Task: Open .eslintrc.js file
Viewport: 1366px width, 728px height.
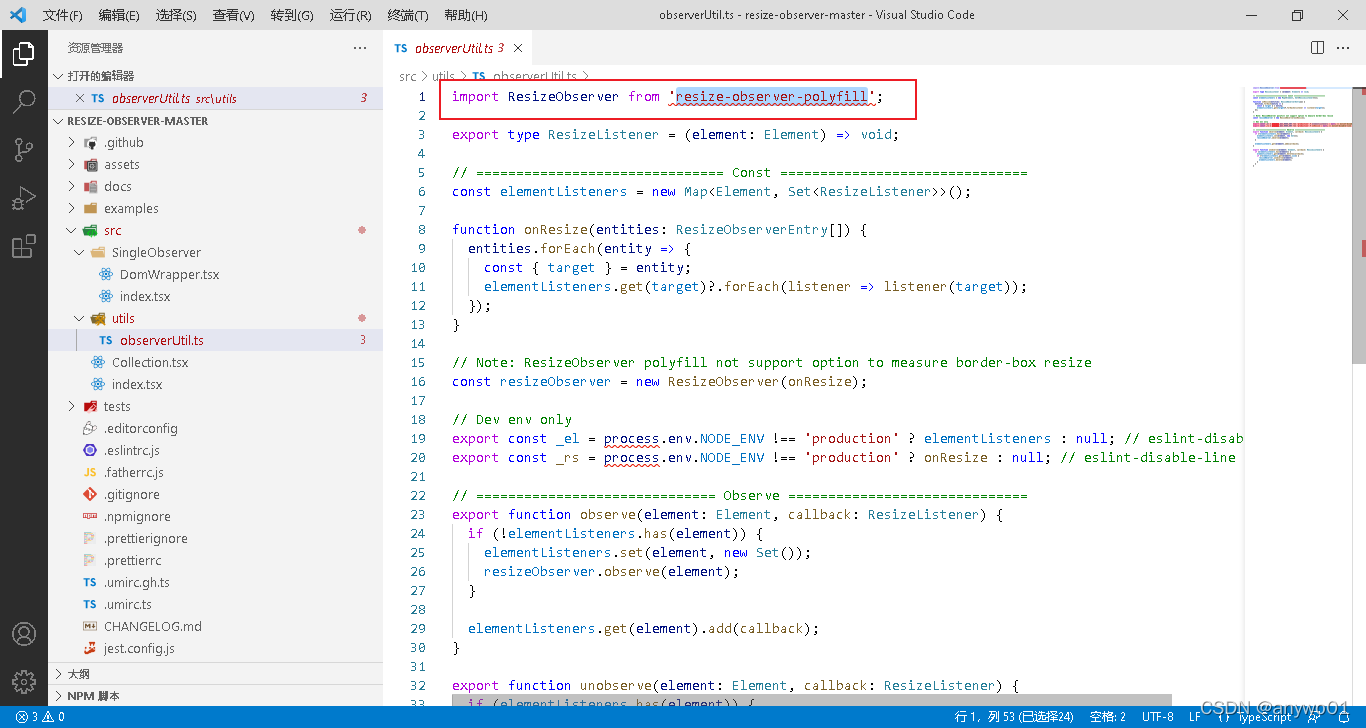Action: (x=215, y=450)
